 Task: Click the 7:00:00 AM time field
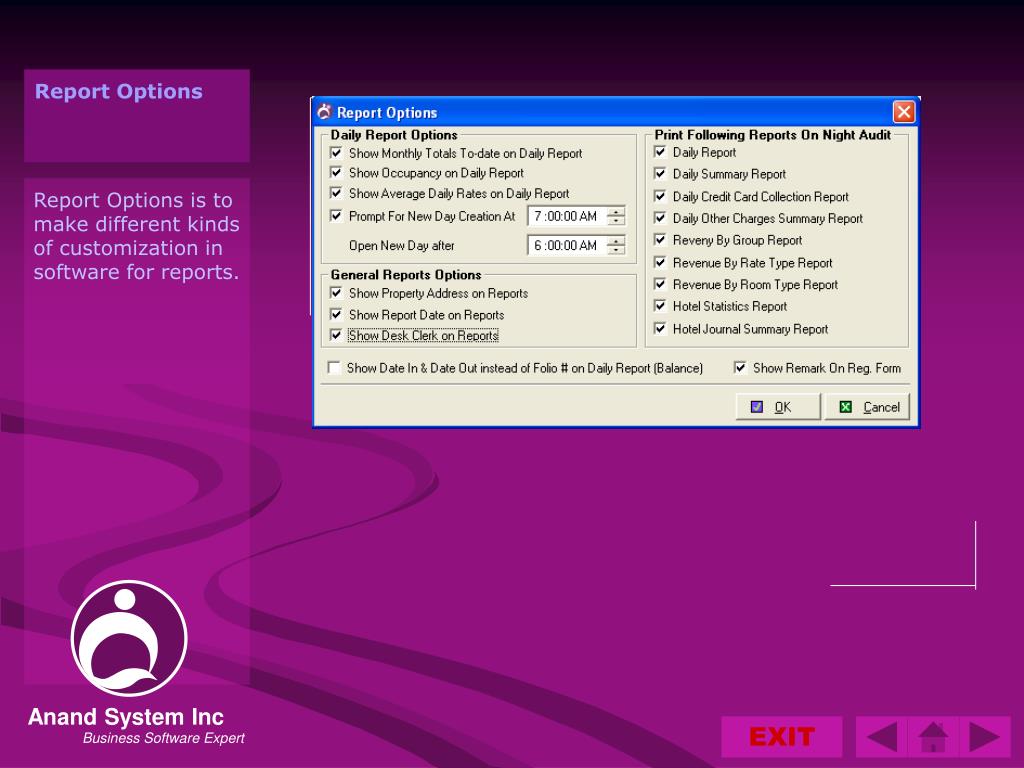pos(566,216)
